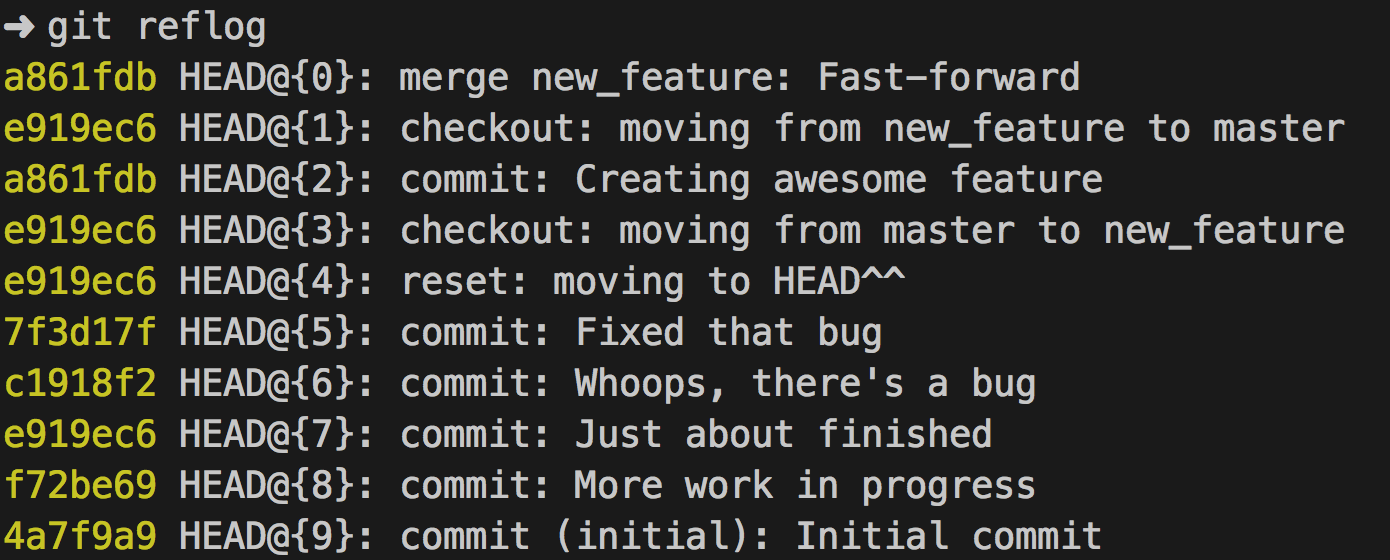
Task: Click commit hash 7f3d17f
Action: [x=80, y=333]
